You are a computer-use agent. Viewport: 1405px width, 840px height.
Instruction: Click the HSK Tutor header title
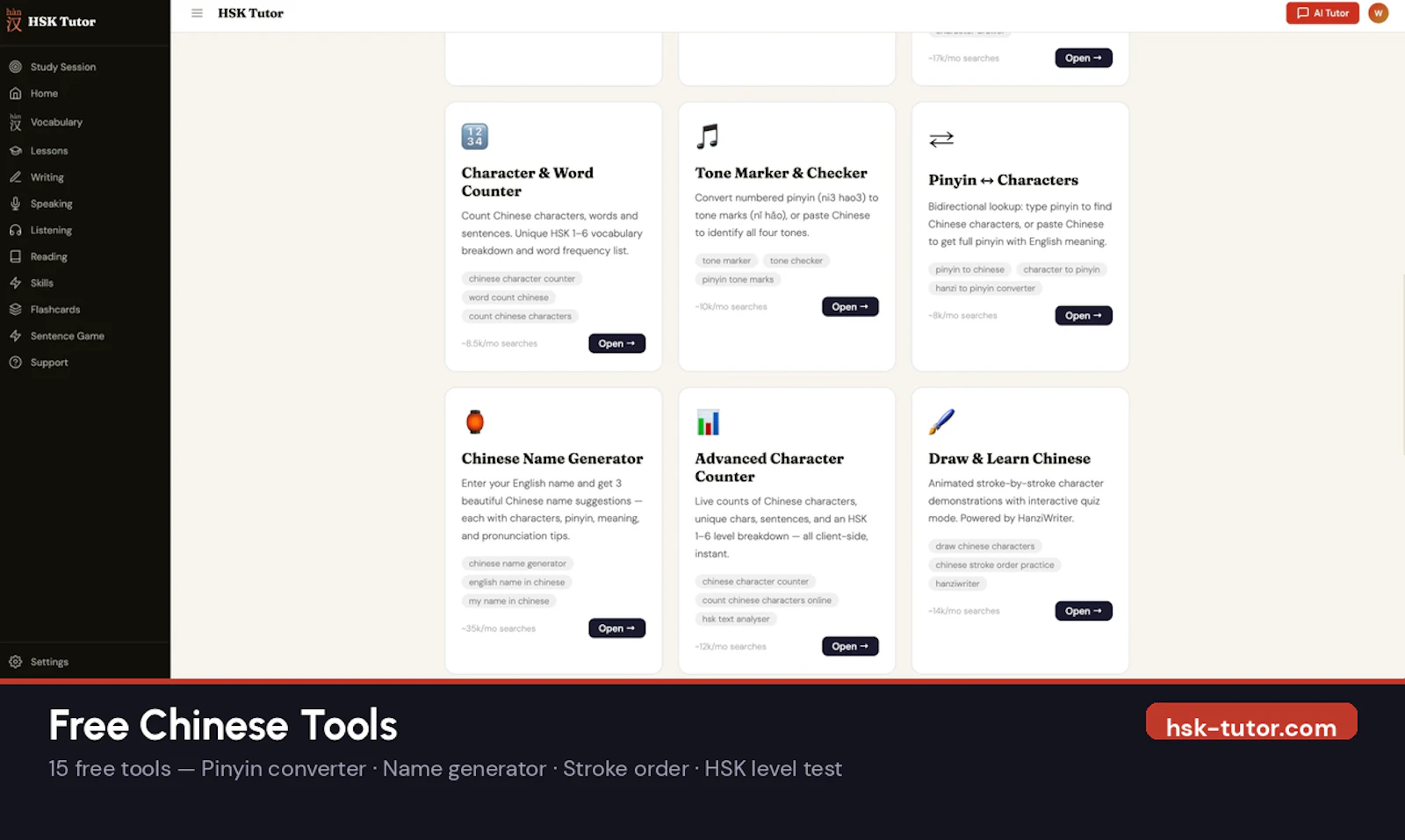click(x=250, y=13)
